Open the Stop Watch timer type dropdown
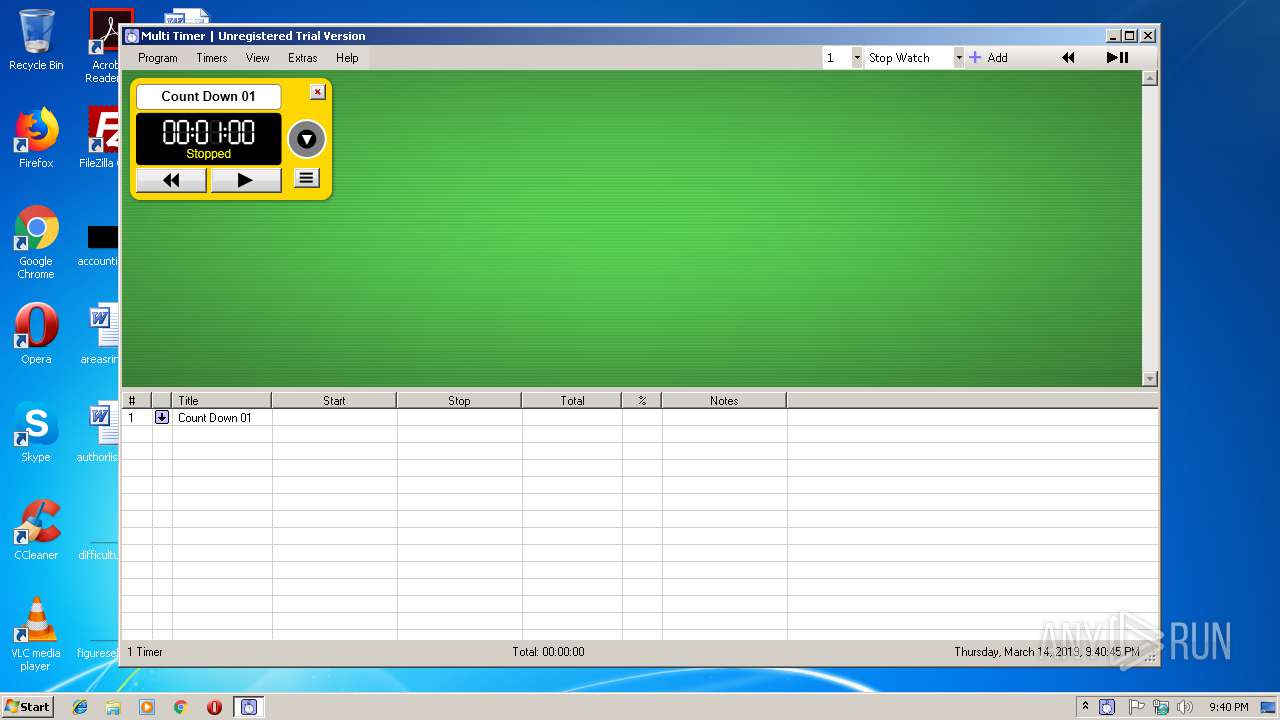 [x=958, y=58]
